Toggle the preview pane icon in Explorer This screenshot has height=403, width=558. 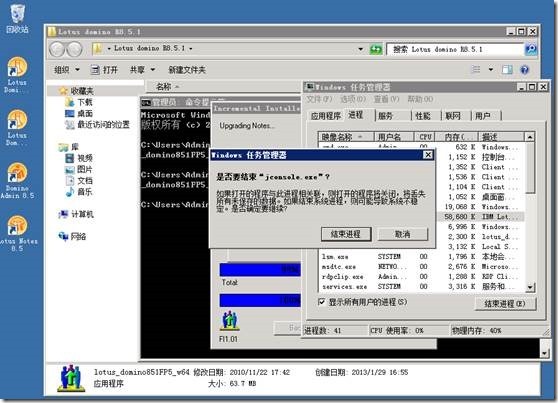coord(507,69)
